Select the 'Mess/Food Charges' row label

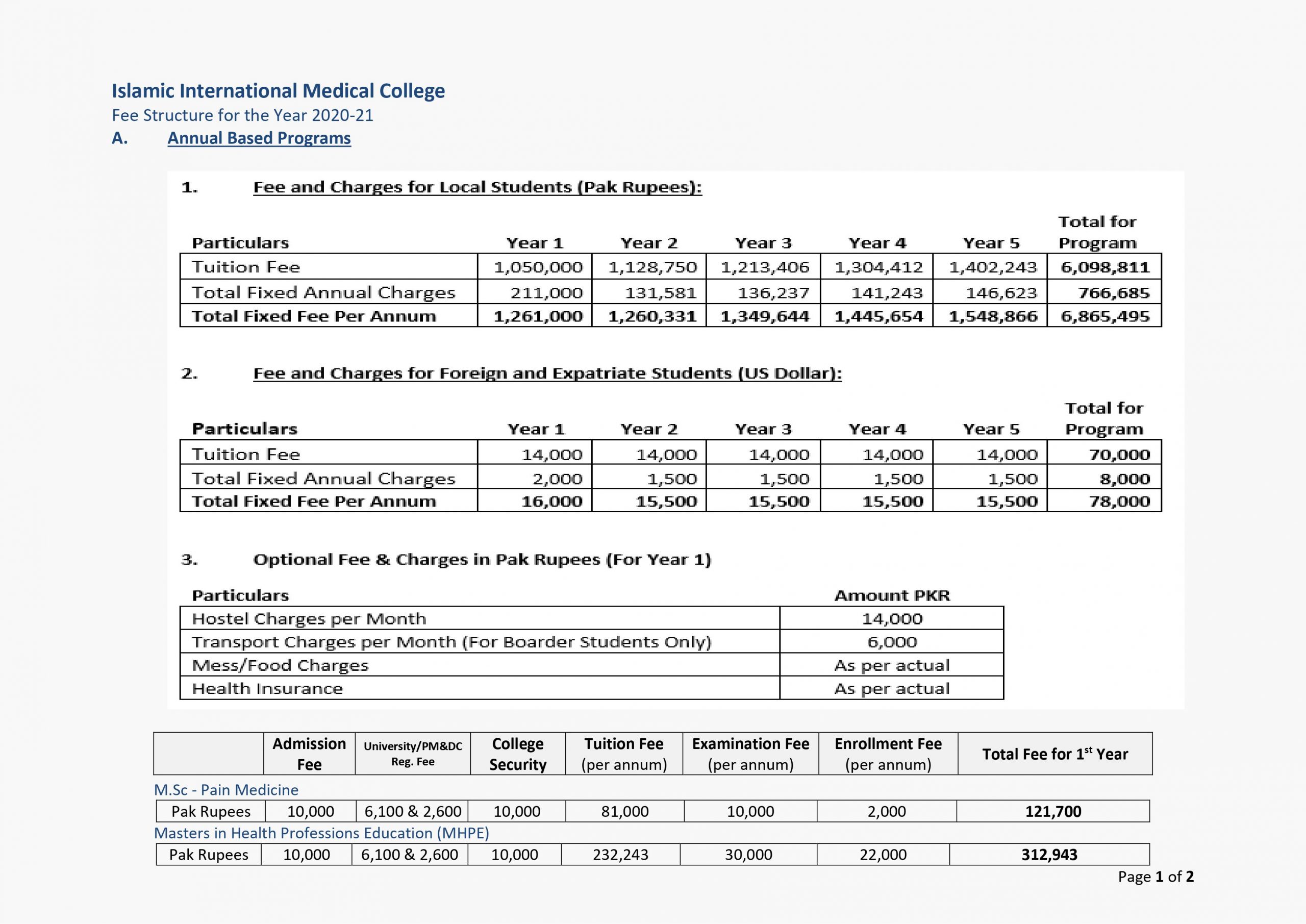[280, 665]
